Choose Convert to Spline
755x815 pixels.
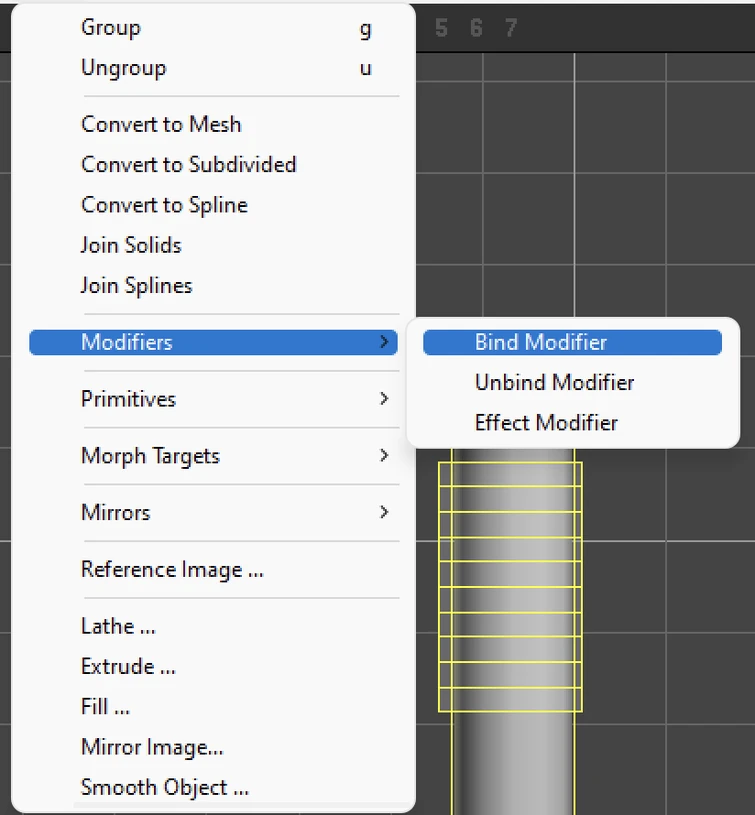tap(164, 205)
